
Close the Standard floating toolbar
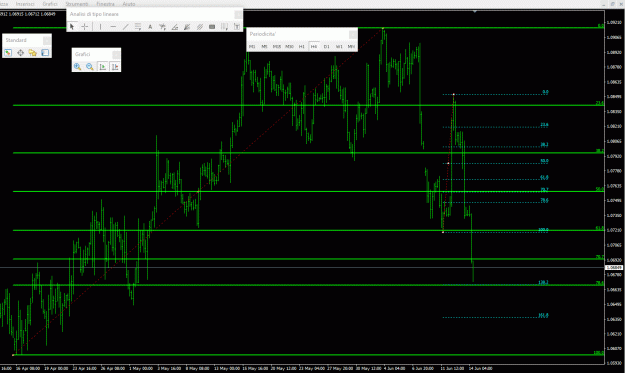click(x=47, y=40)
